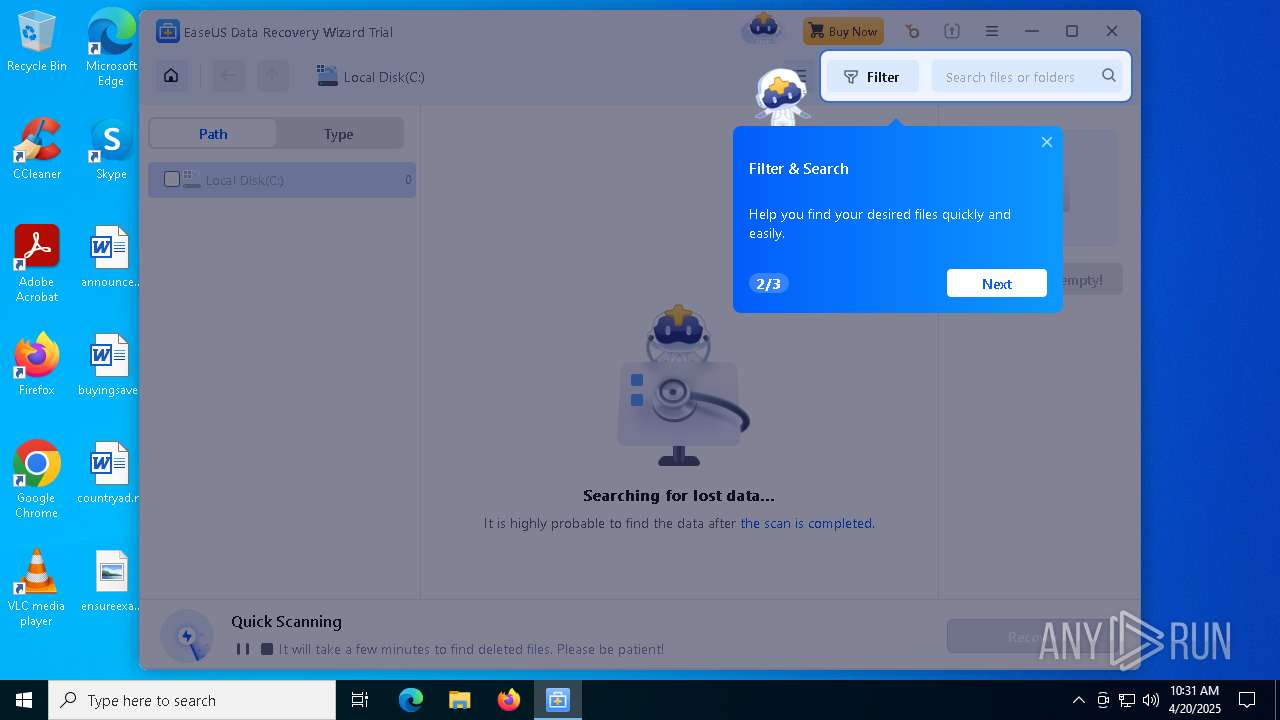Click the EaseUS app logo icon

pyautogui.click(x=167, y=31)
